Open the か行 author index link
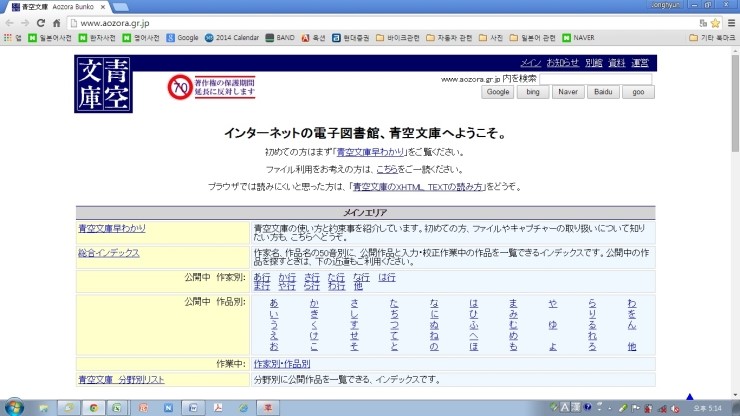The width and height of the screenshot is (740, 416). point(287,278)
